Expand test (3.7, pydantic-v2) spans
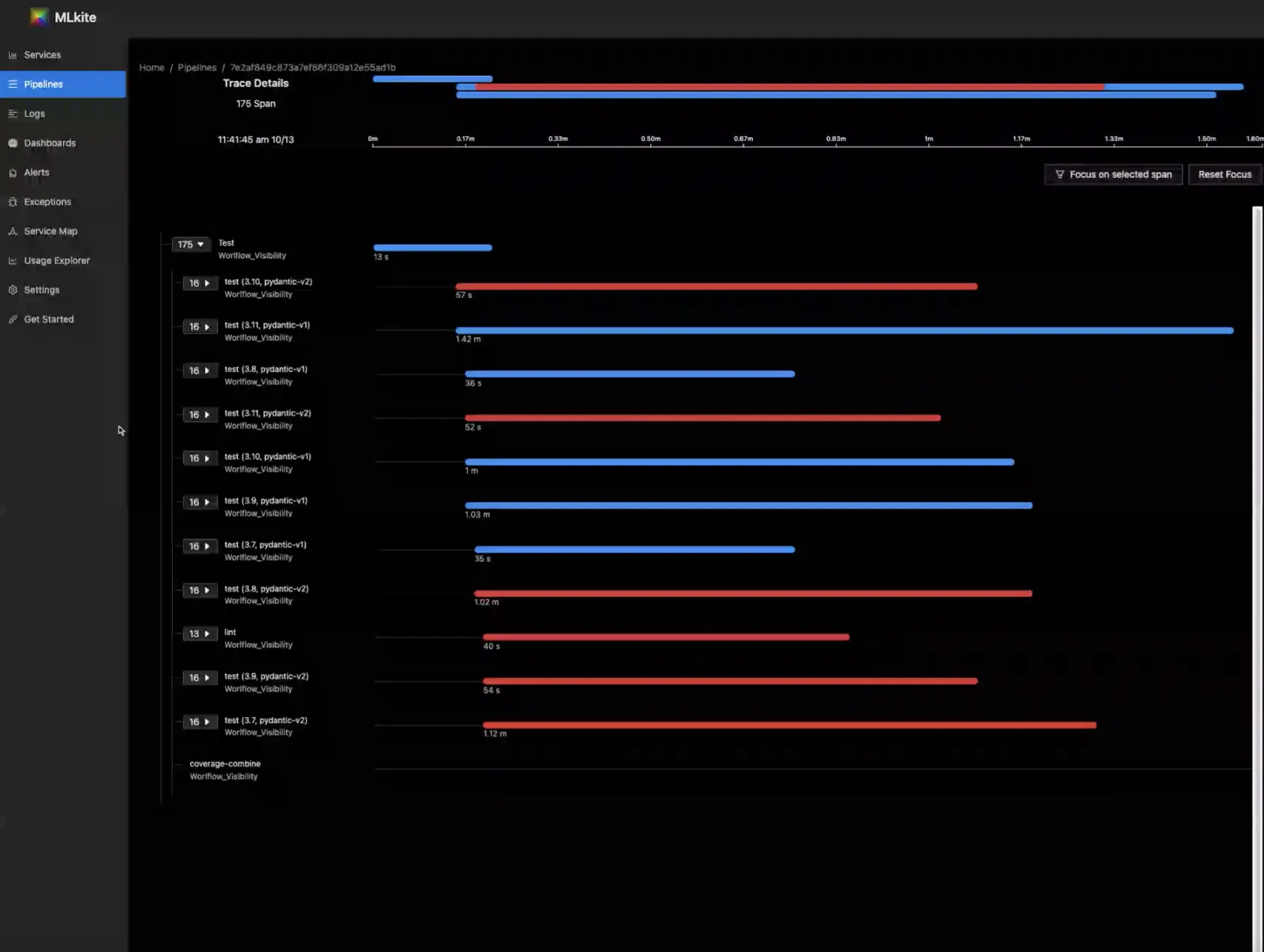Image resolution: width=1264 pixels, height=952 pixels. [x=200, y=721]
